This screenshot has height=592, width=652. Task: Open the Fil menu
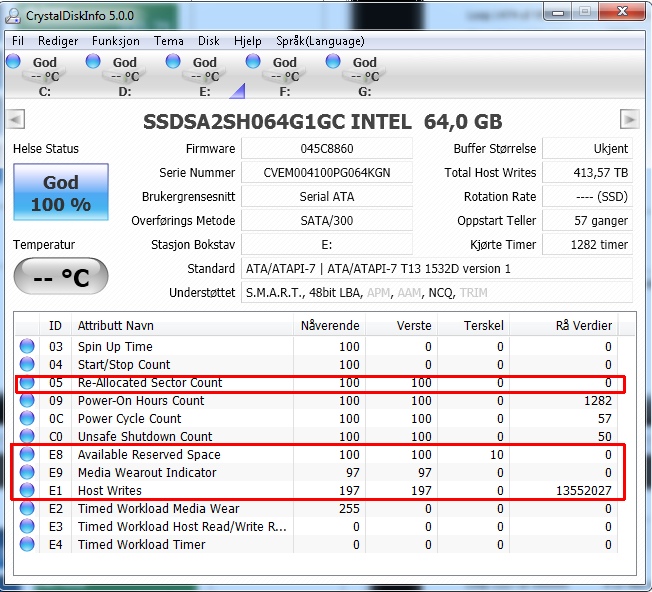click(x=17, y=41)
